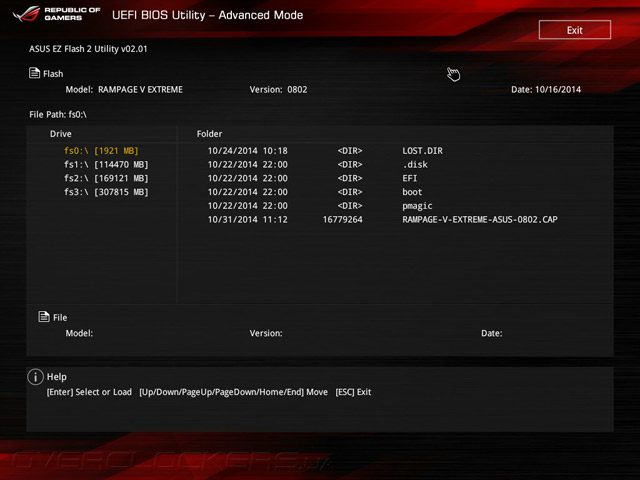Click the File Path fs0:\ text
This screenshot has height=480, width=640.
click(x=58, y=115)
